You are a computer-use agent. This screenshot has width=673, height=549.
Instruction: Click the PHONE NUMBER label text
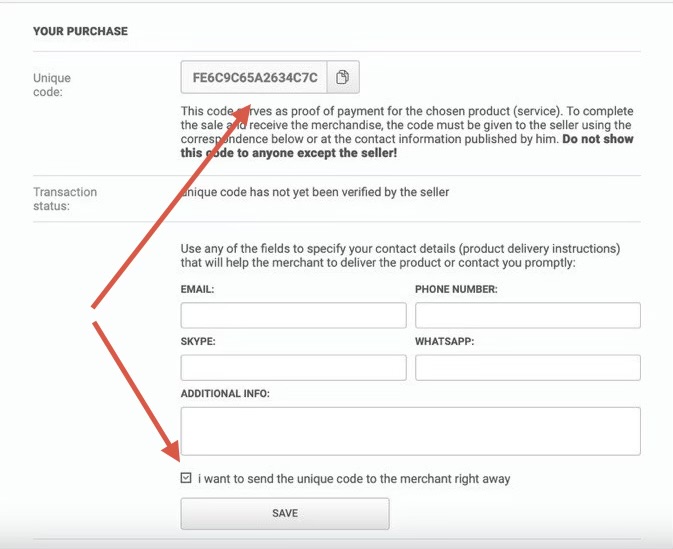coord(456,289)
